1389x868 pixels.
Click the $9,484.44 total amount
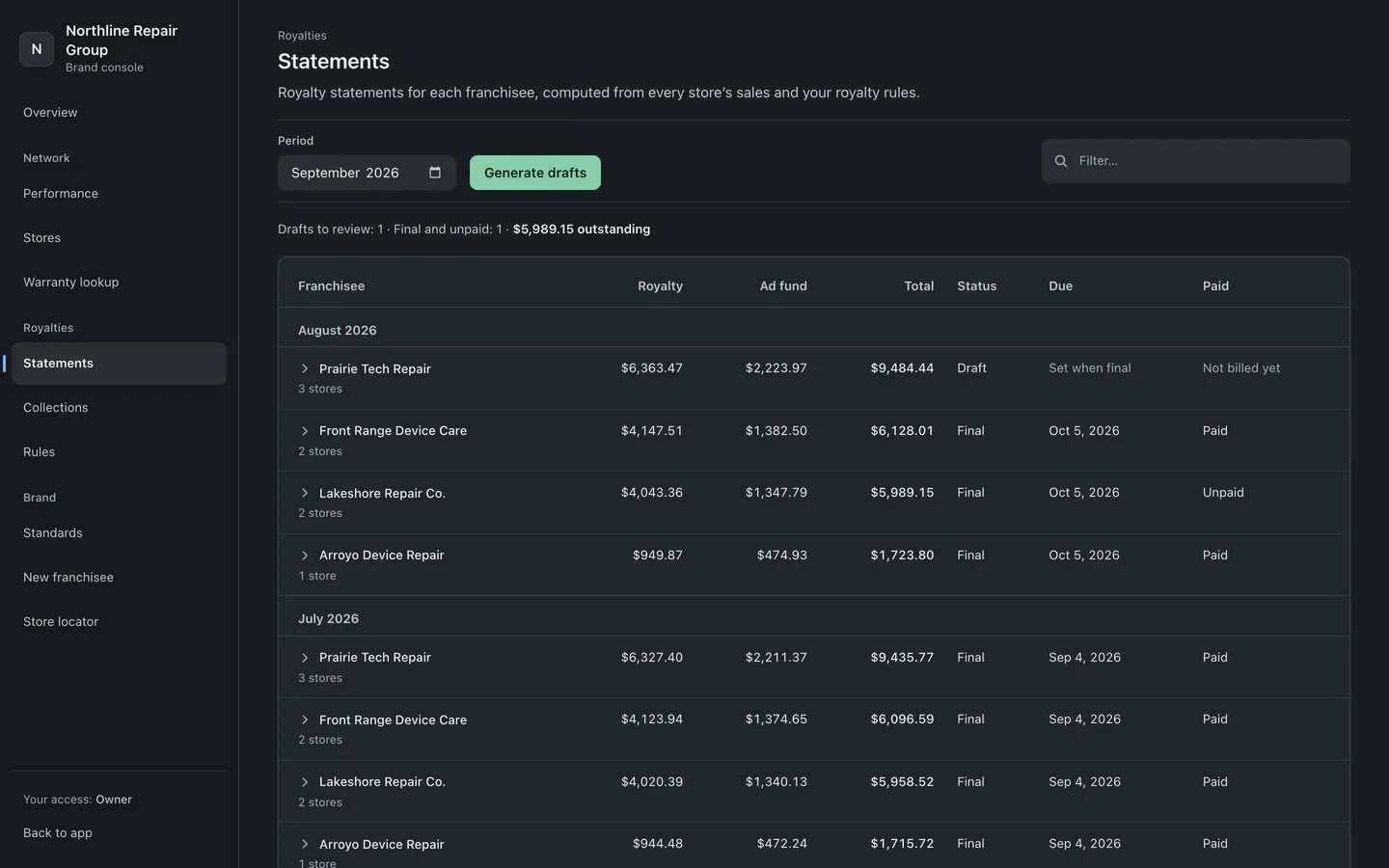click(902, 368)
